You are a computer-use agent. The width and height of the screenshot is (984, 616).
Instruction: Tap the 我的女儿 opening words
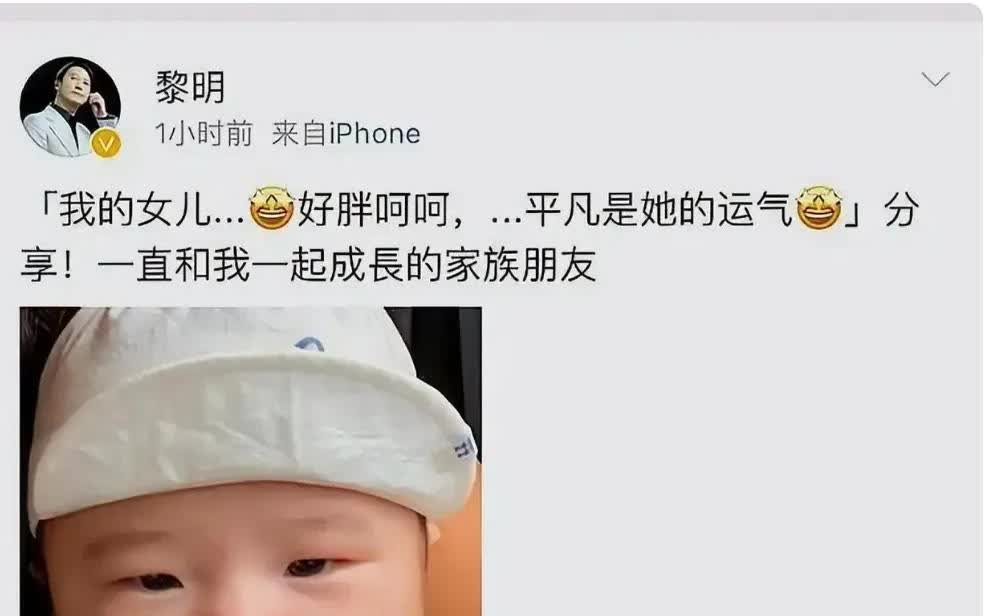click(134, 210)
